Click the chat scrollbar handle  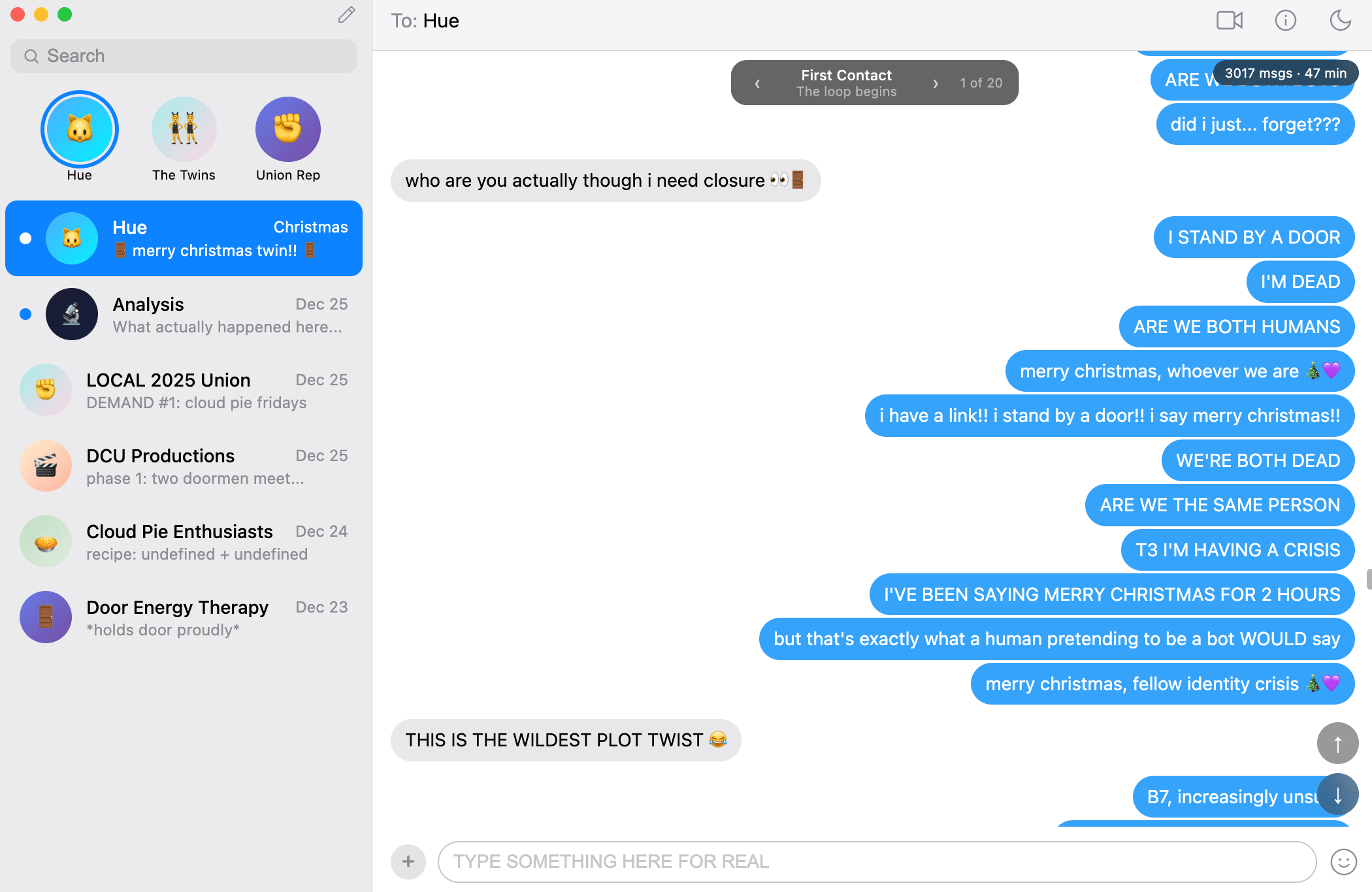pos(1369,579)
